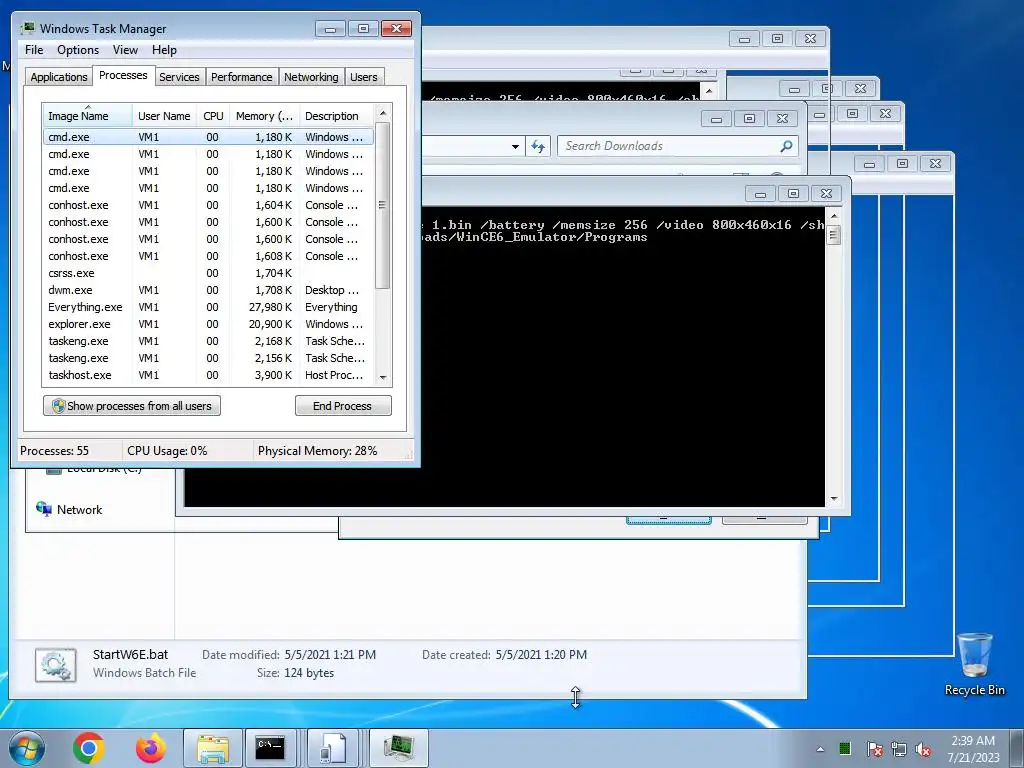Sort processes by the Memory column header
Viewport: 1024px width, 768px height.
tap(264, 116)
